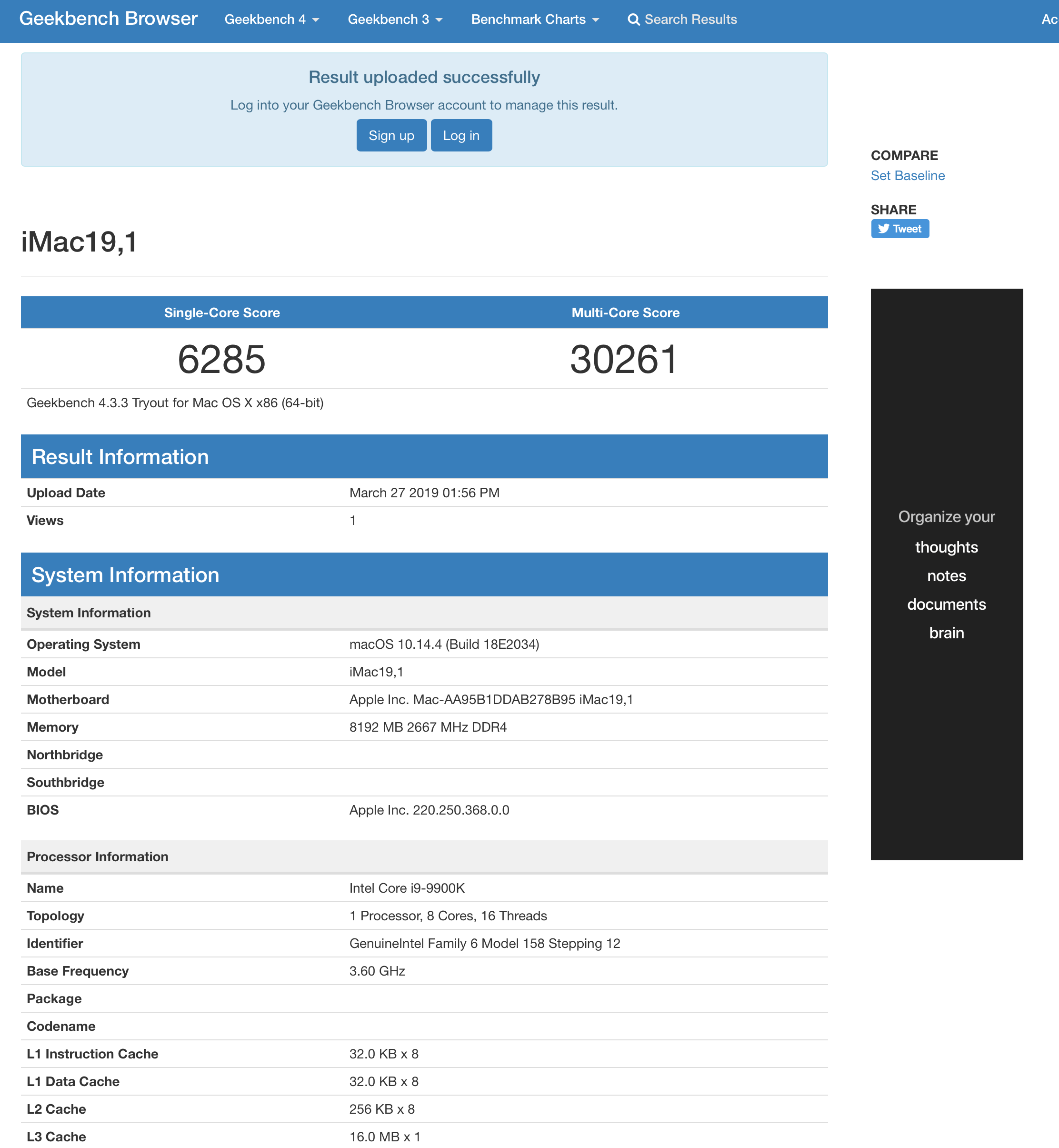
Task: Click the L2 Cache value 256 KB x 8
Action: pyautogui.click(x=382, y=1109)
